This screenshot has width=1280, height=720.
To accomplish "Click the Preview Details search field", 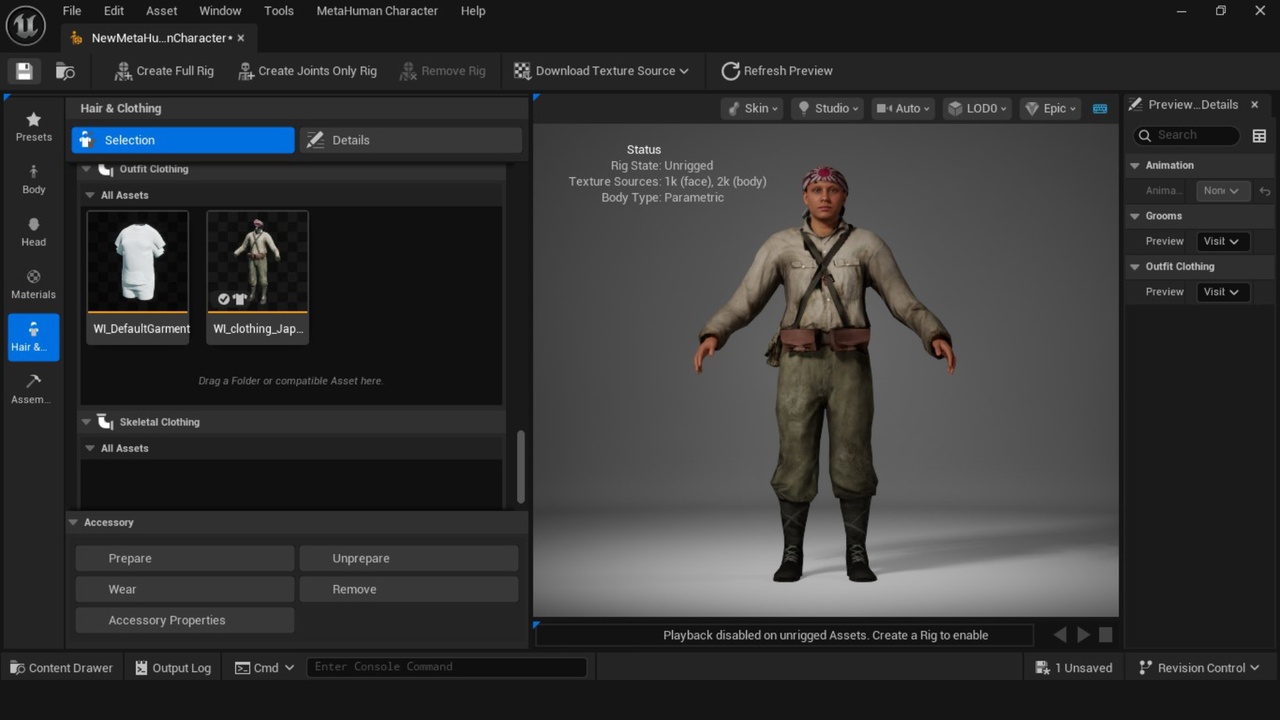I will (1187, 135).
